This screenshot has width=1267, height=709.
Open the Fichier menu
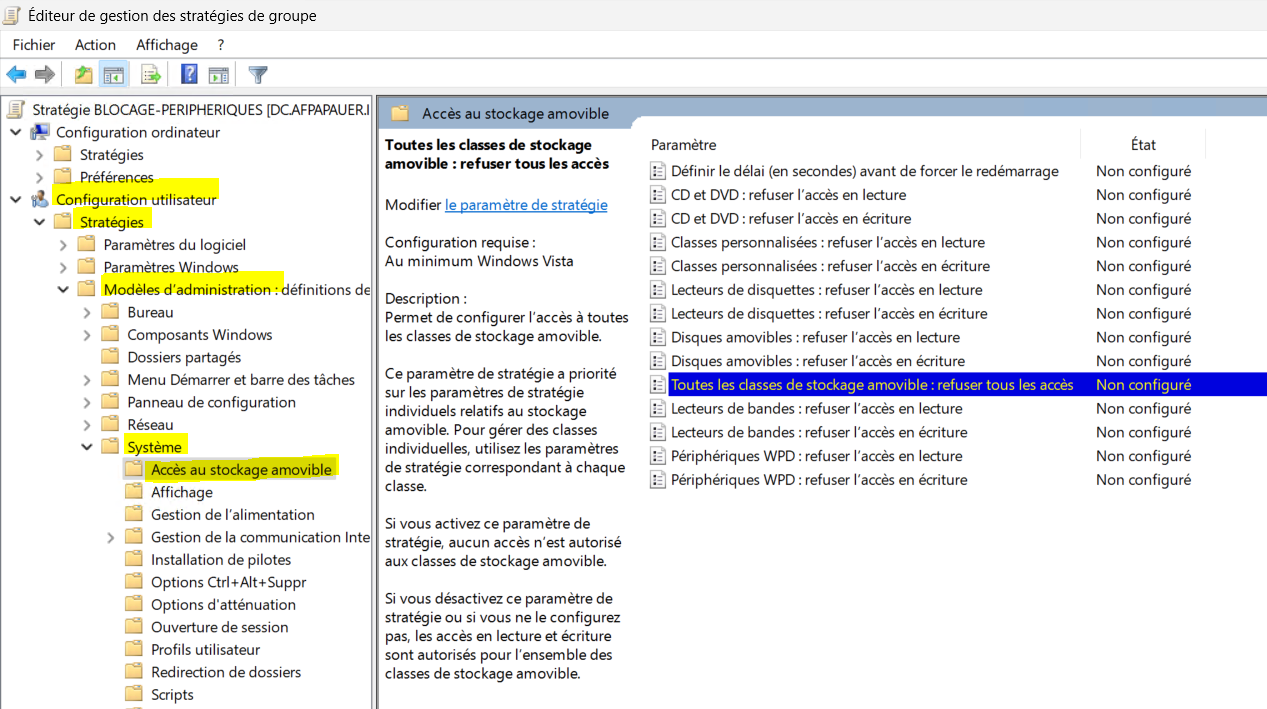pyautogui.click(x=34, y=45)
